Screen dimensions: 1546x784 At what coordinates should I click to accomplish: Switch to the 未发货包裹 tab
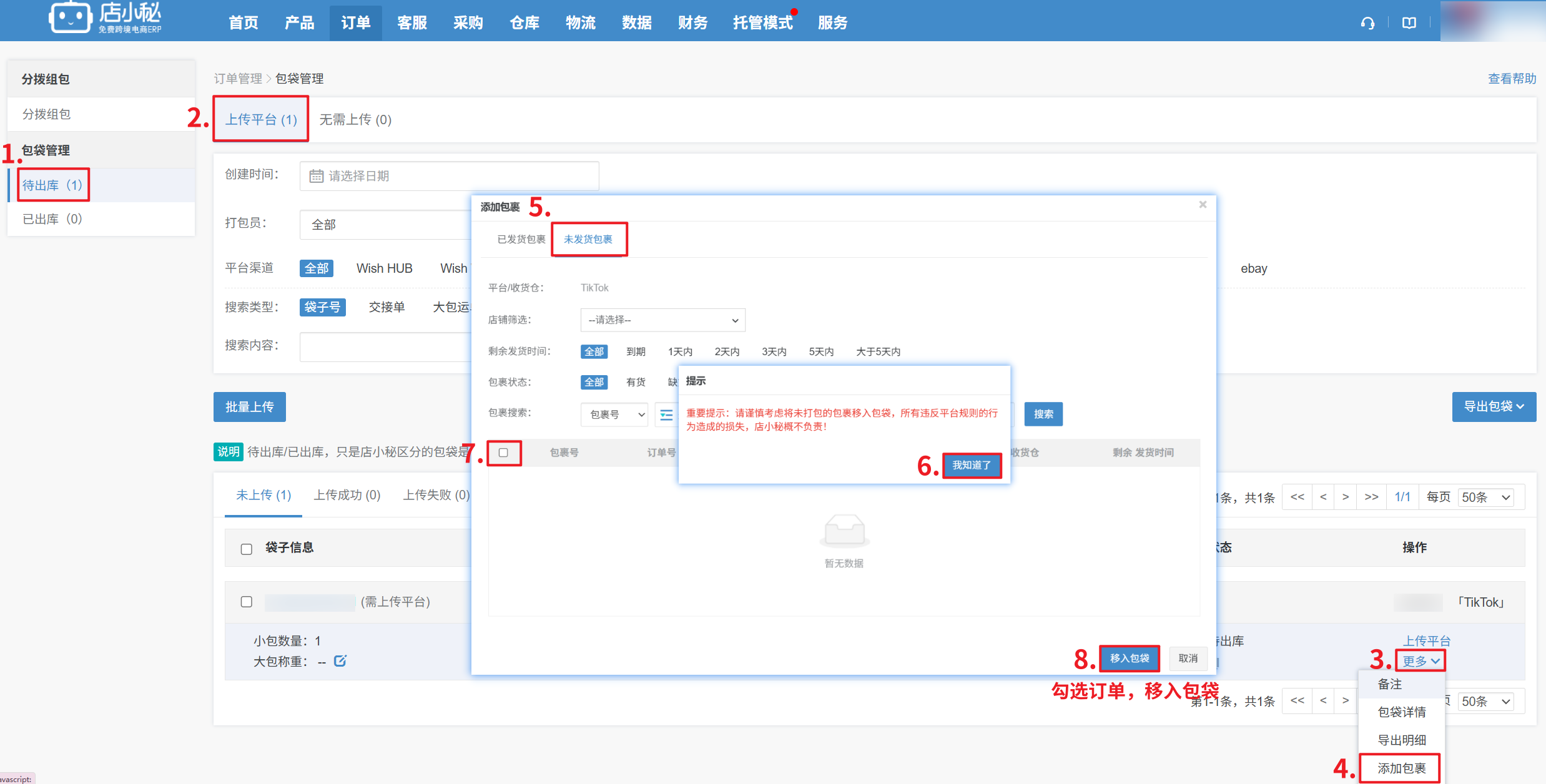[588, 239]
